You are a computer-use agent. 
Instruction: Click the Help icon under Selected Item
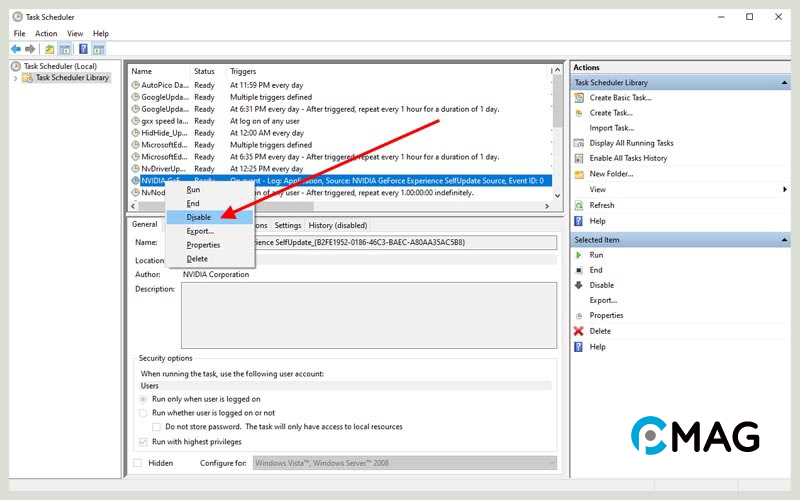(x=579, y=347)
